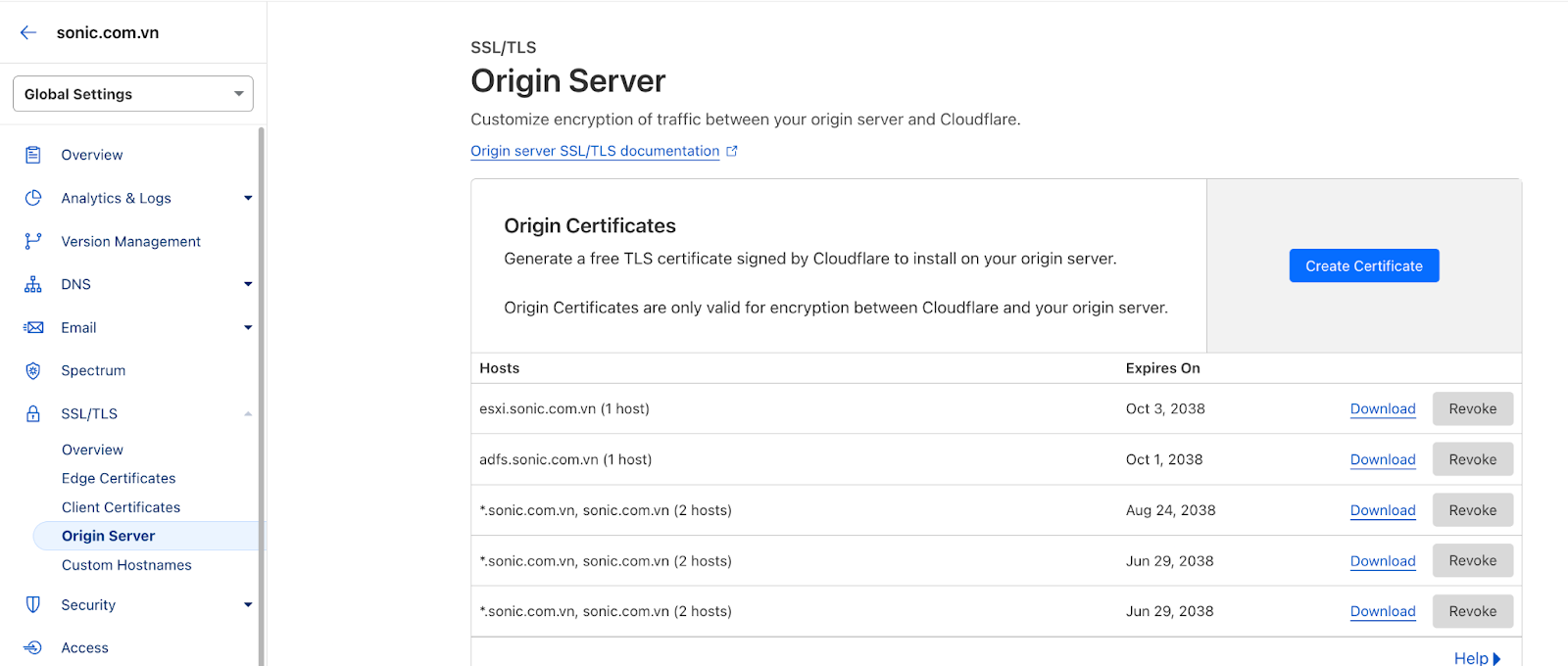The image size is (1568, 666).
Task: Revoke the adfs.sonic.com.vn certificate
Action: click(1473, 459)
